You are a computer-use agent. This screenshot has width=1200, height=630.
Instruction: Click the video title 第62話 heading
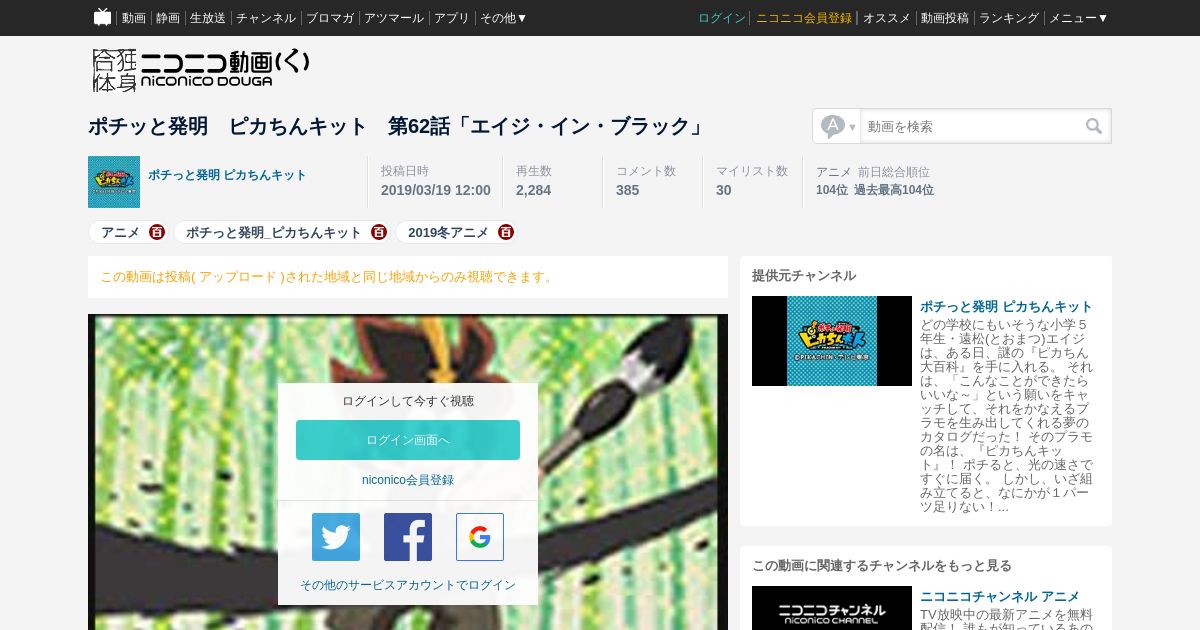pyautogui.click(x=398, y=126)
